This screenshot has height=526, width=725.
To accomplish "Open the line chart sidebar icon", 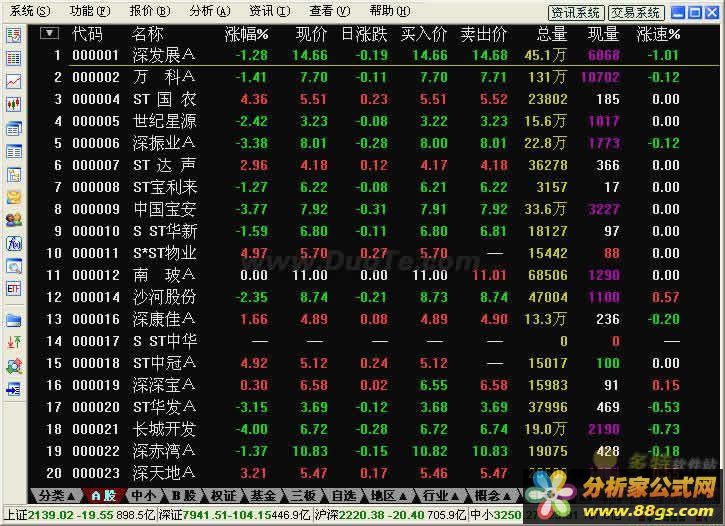I will pyautogui.click(x=13, y=81).
